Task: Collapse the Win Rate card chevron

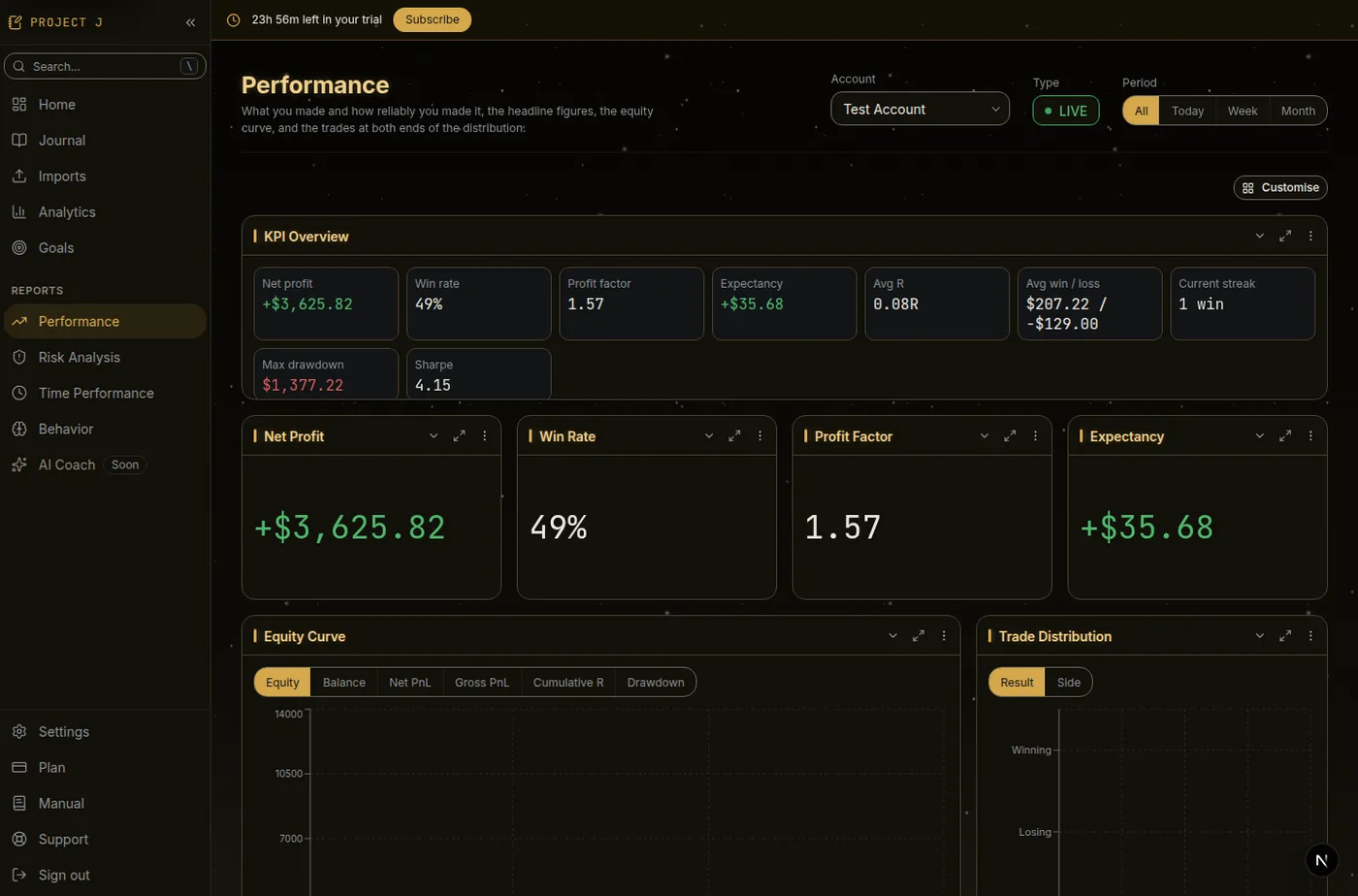Action: pyautogui.click(x=709, y=436)
